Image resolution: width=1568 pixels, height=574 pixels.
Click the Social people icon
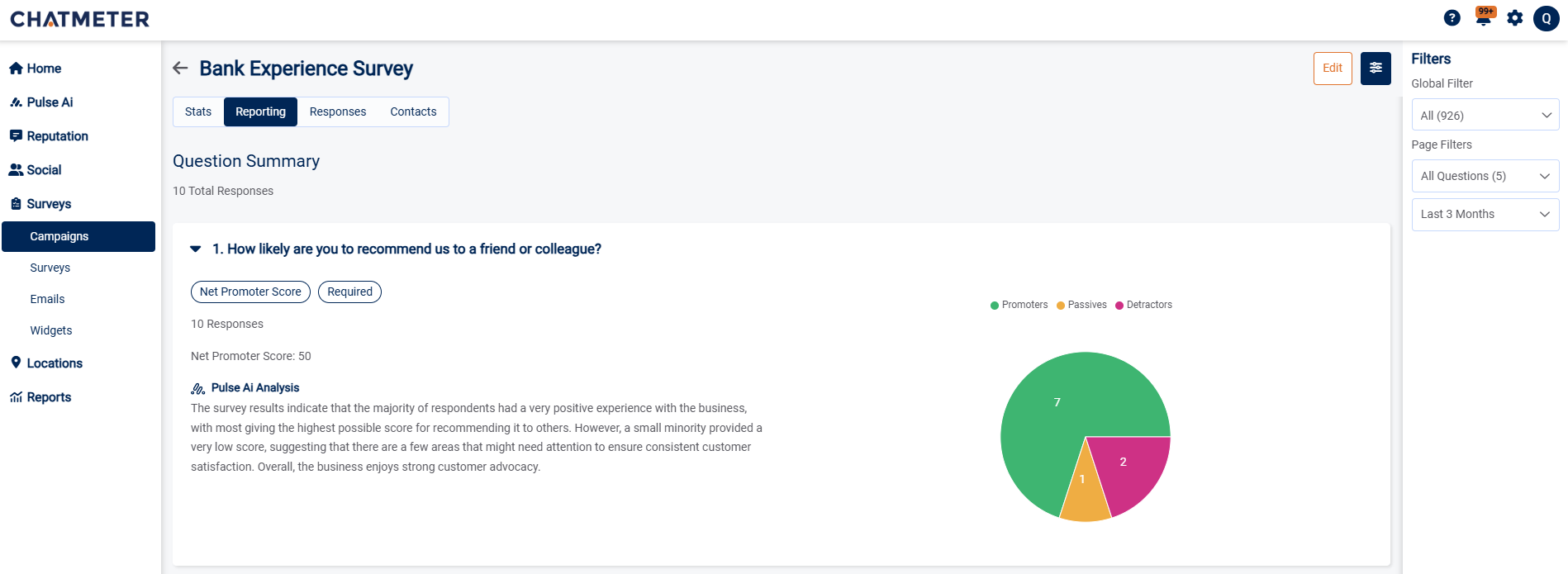coord(16,170)
